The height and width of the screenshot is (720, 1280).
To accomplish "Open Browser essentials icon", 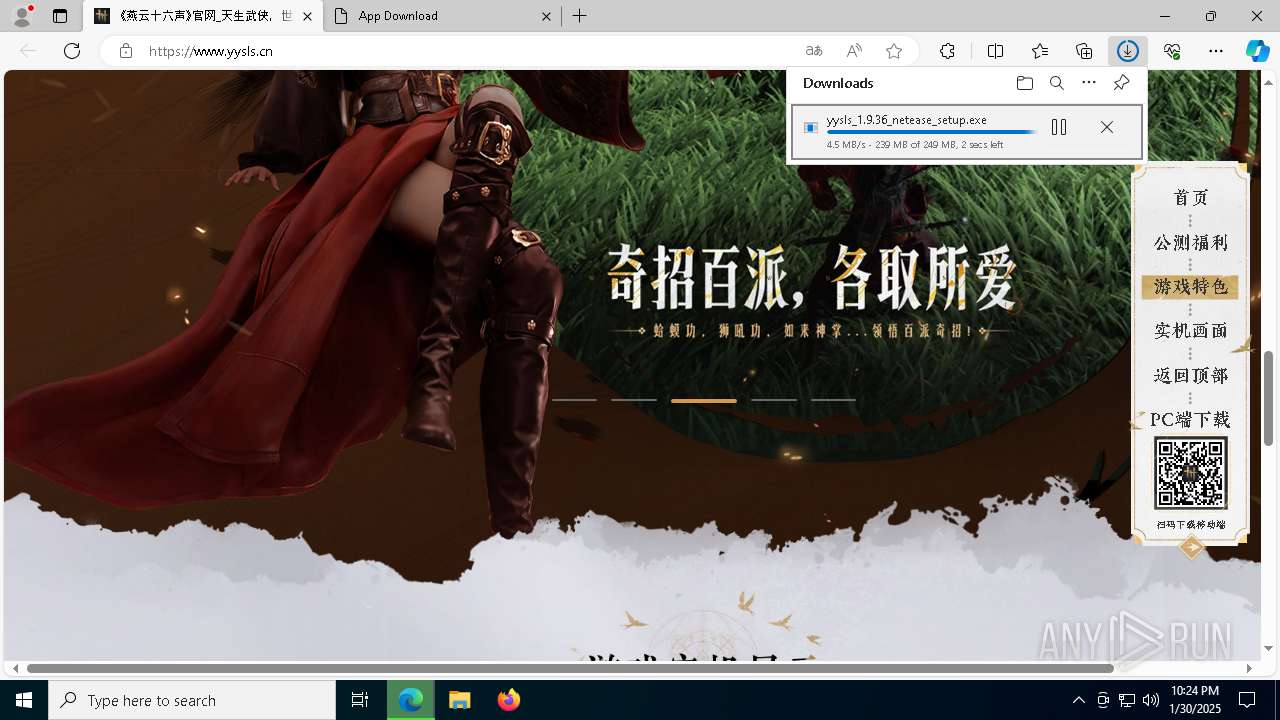I will 1172,51.
